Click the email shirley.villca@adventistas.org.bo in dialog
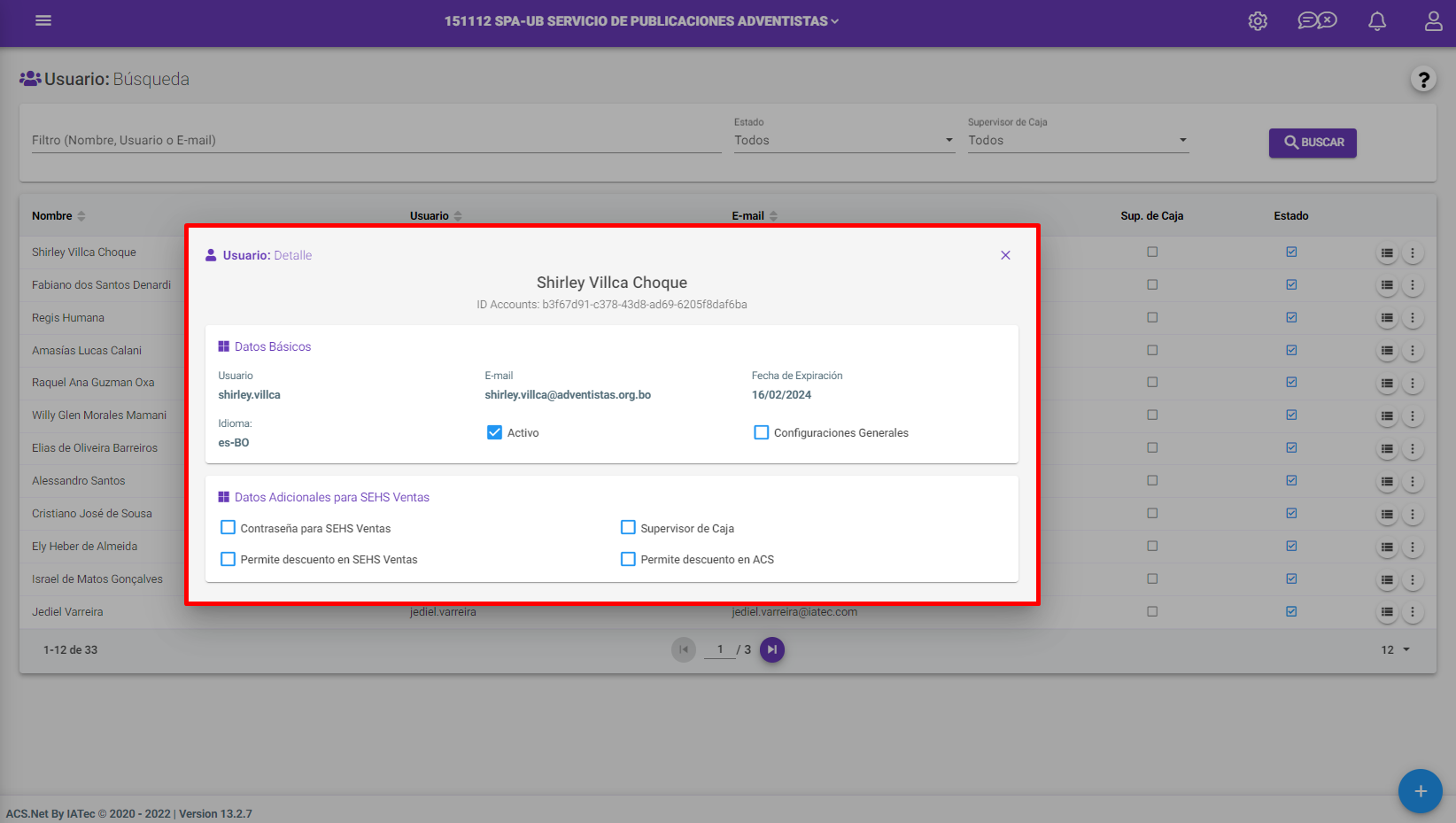This screenshot has height=823, width=1456. tap(568, 395)
